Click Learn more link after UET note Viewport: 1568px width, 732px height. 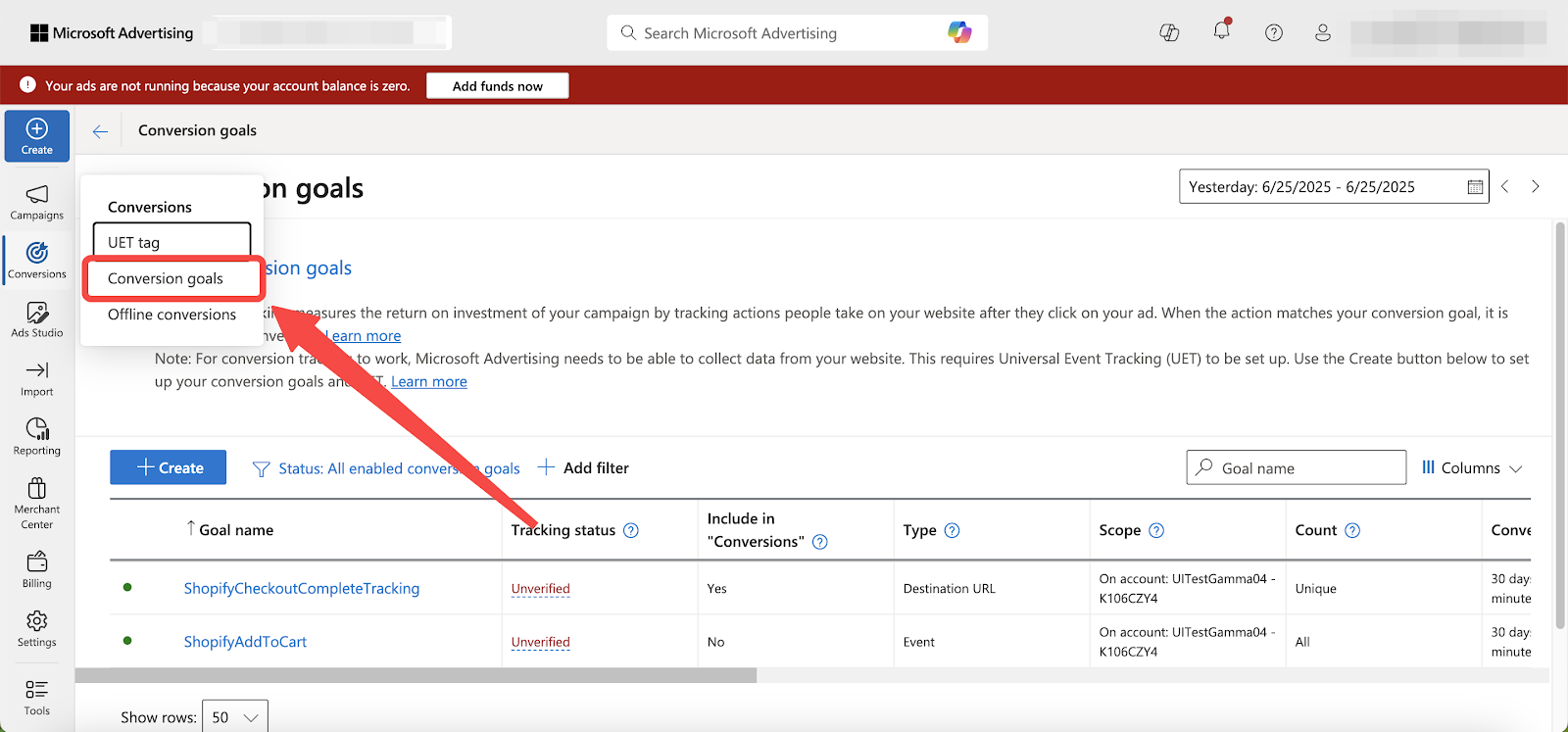pos(429,381)
